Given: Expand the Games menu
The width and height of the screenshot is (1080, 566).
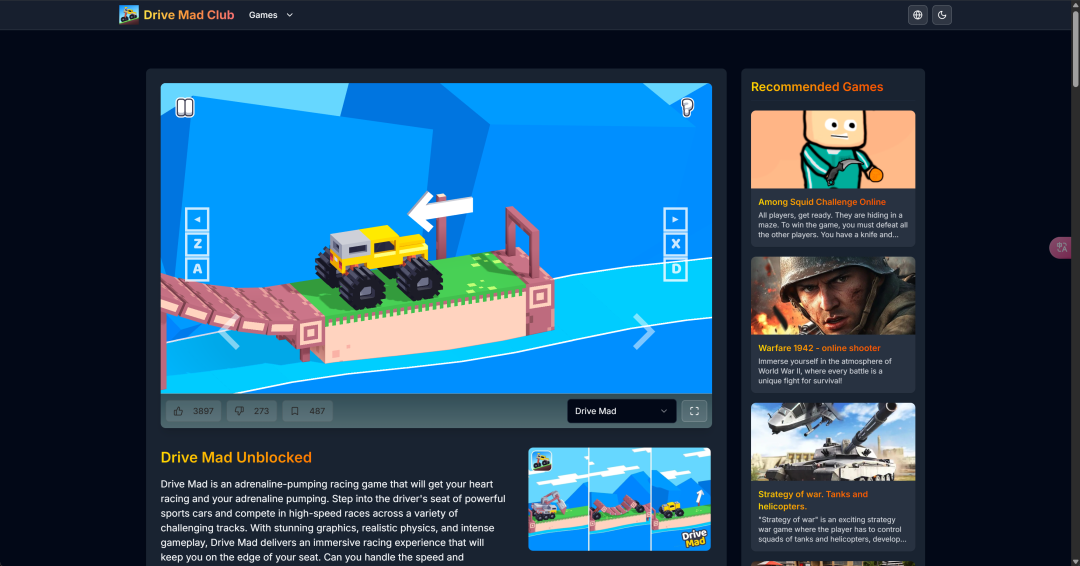Looking at the screenshot, I should [x=271, y=14].
